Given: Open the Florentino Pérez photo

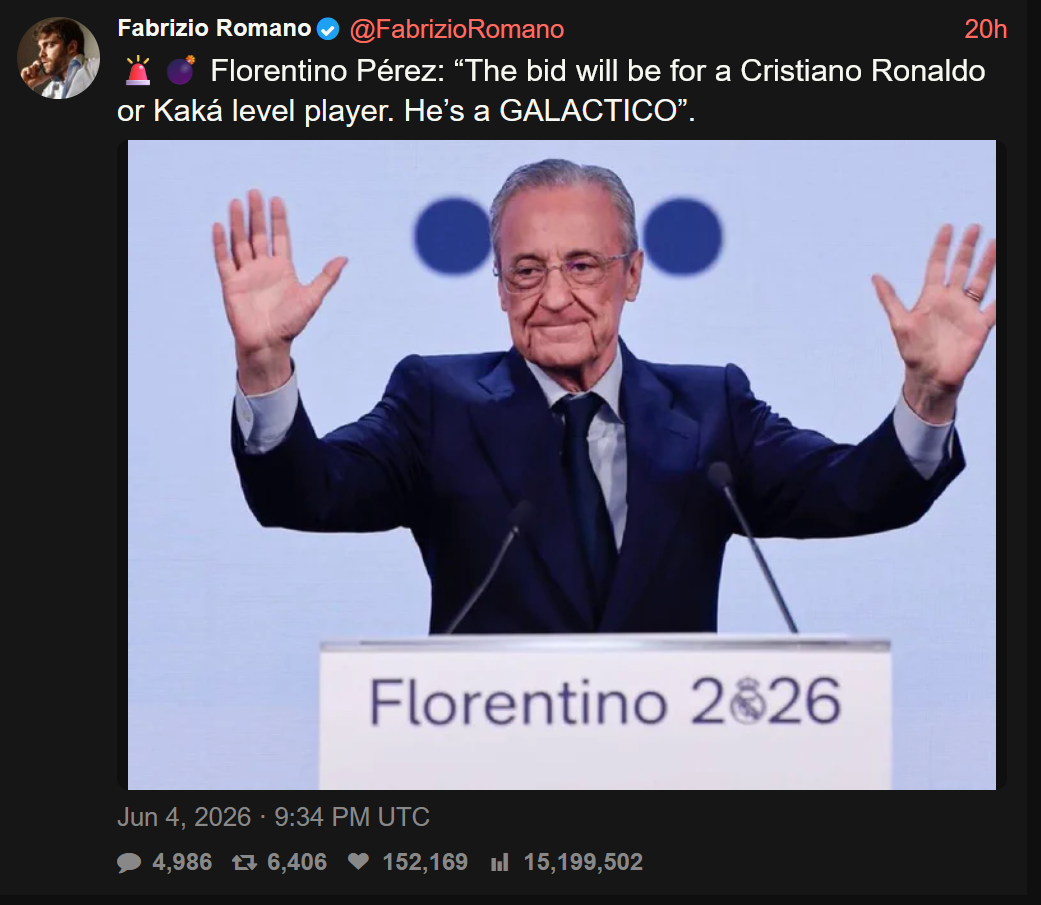Looking at the screenshot, I should (562, 465).
